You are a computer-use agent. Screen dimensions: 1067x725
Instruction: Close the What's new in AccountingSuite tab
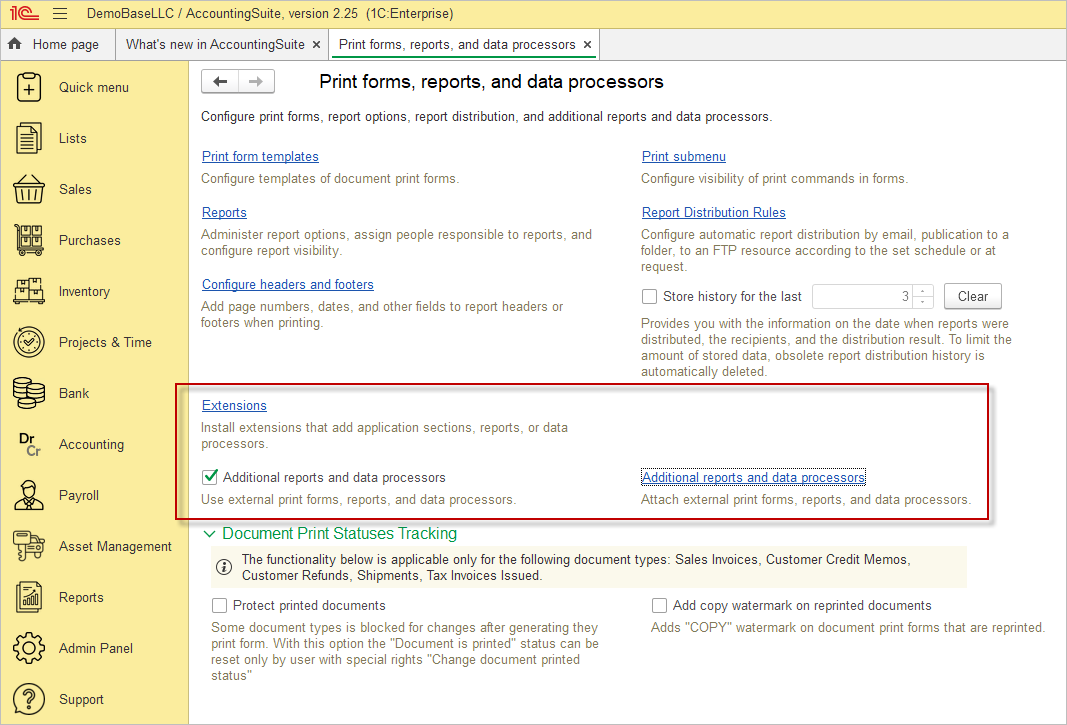(x=316, y=44)
